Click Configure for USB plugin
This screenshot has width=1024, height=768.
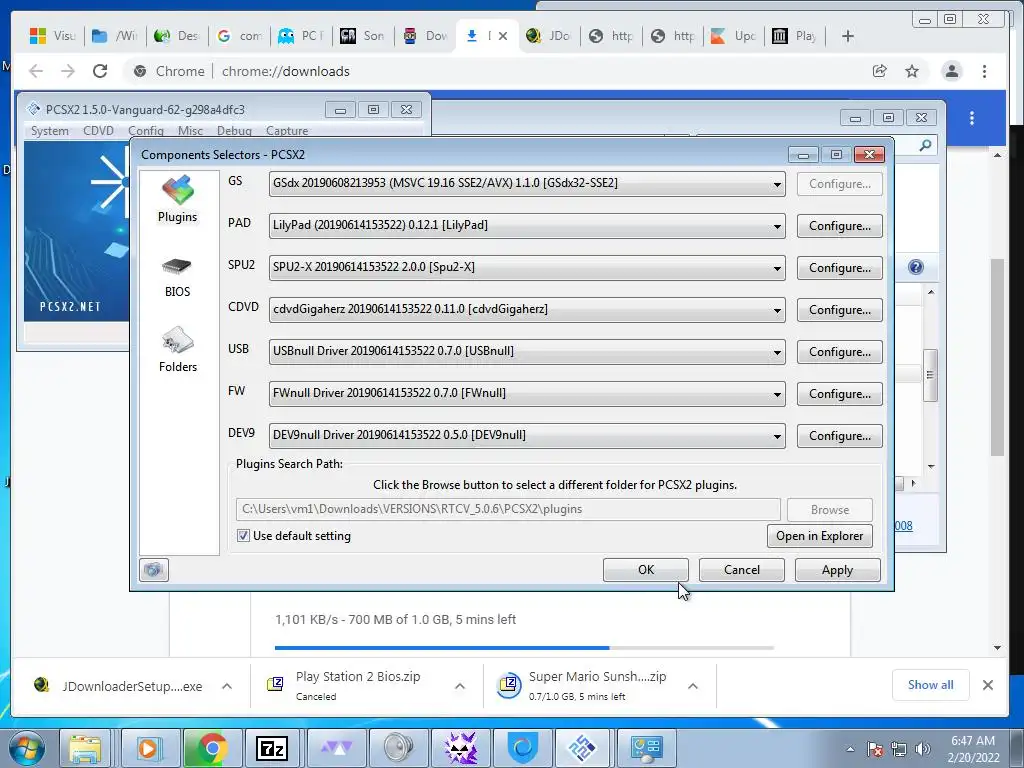[839, 352]
